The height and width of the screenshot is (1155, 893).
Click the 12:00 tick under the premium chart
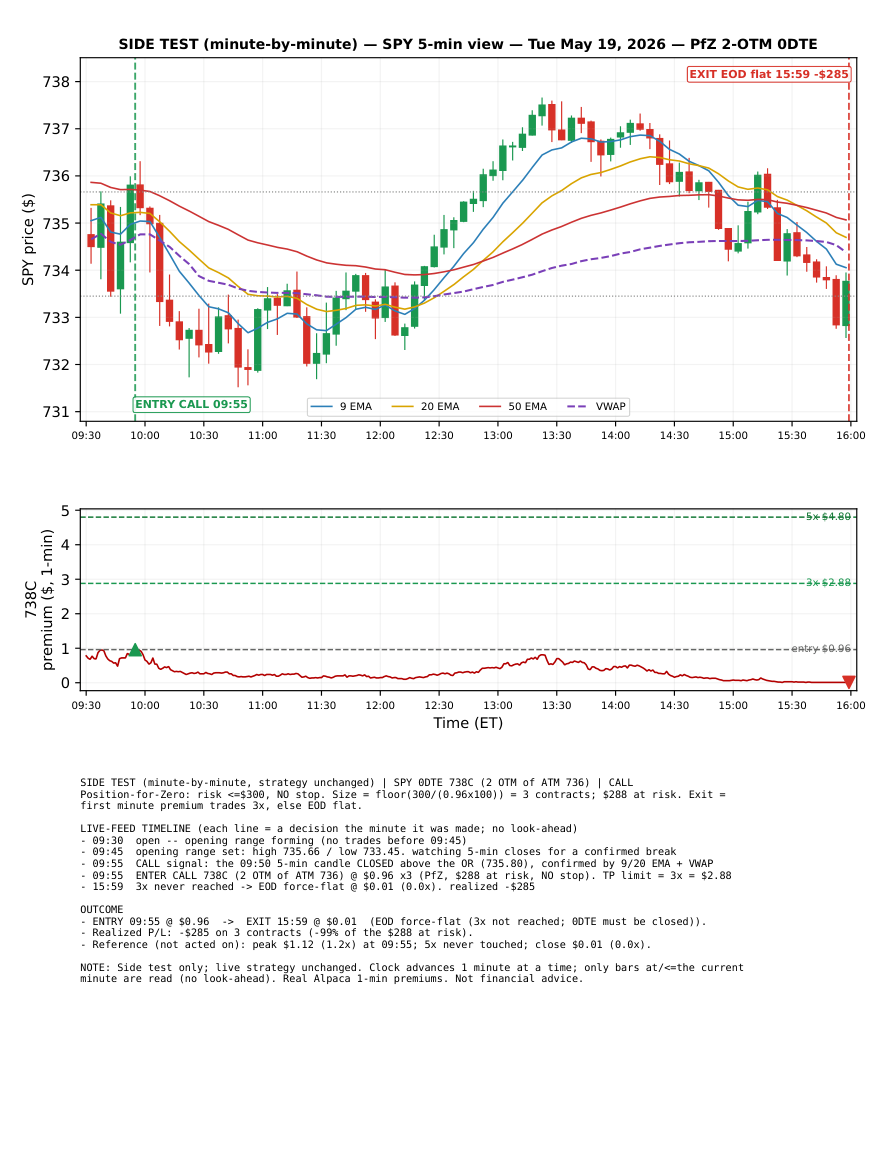click(380, 706)
